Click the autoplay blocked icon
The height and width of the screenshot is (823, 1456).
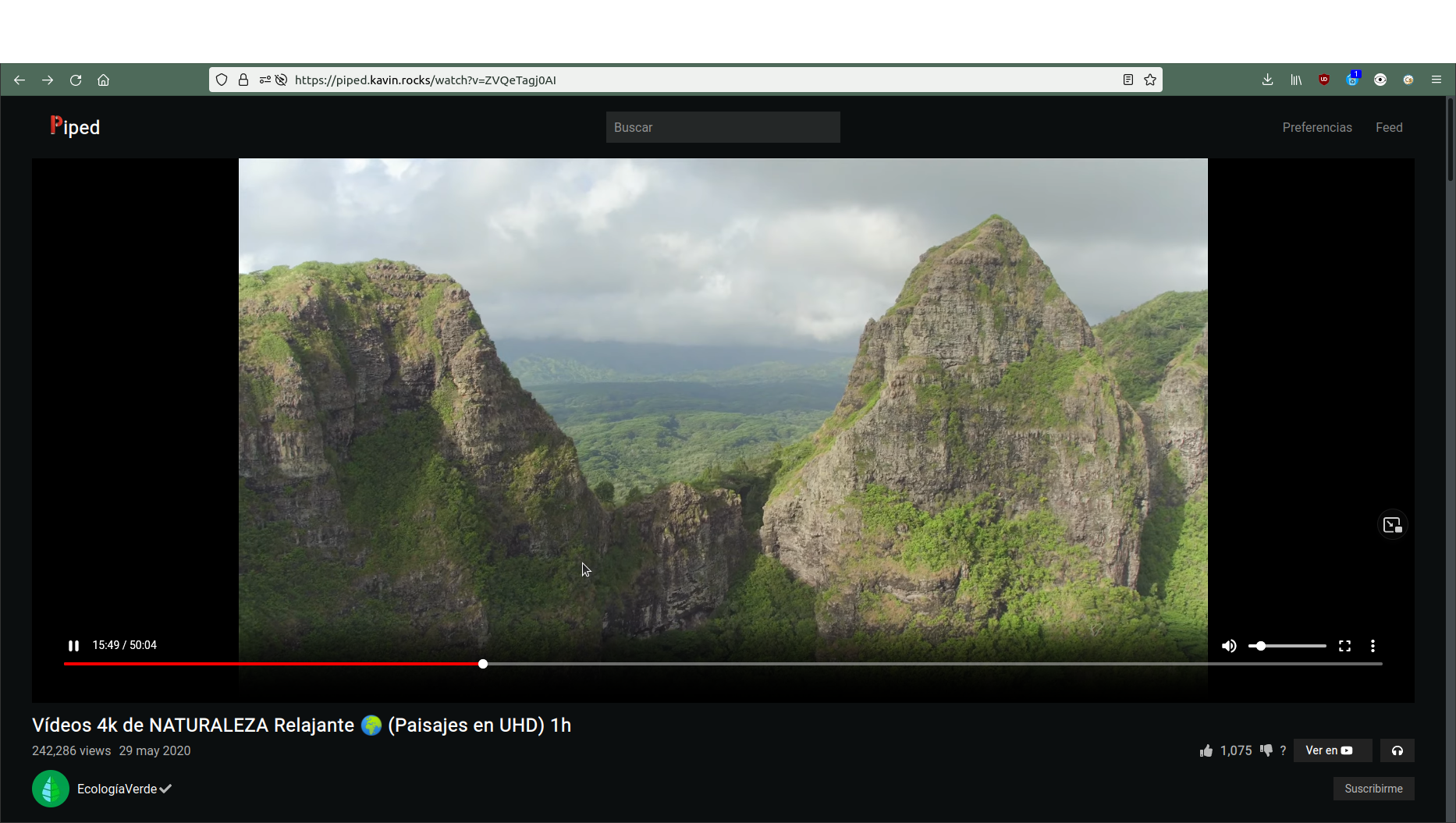click(x=282, y=80)
